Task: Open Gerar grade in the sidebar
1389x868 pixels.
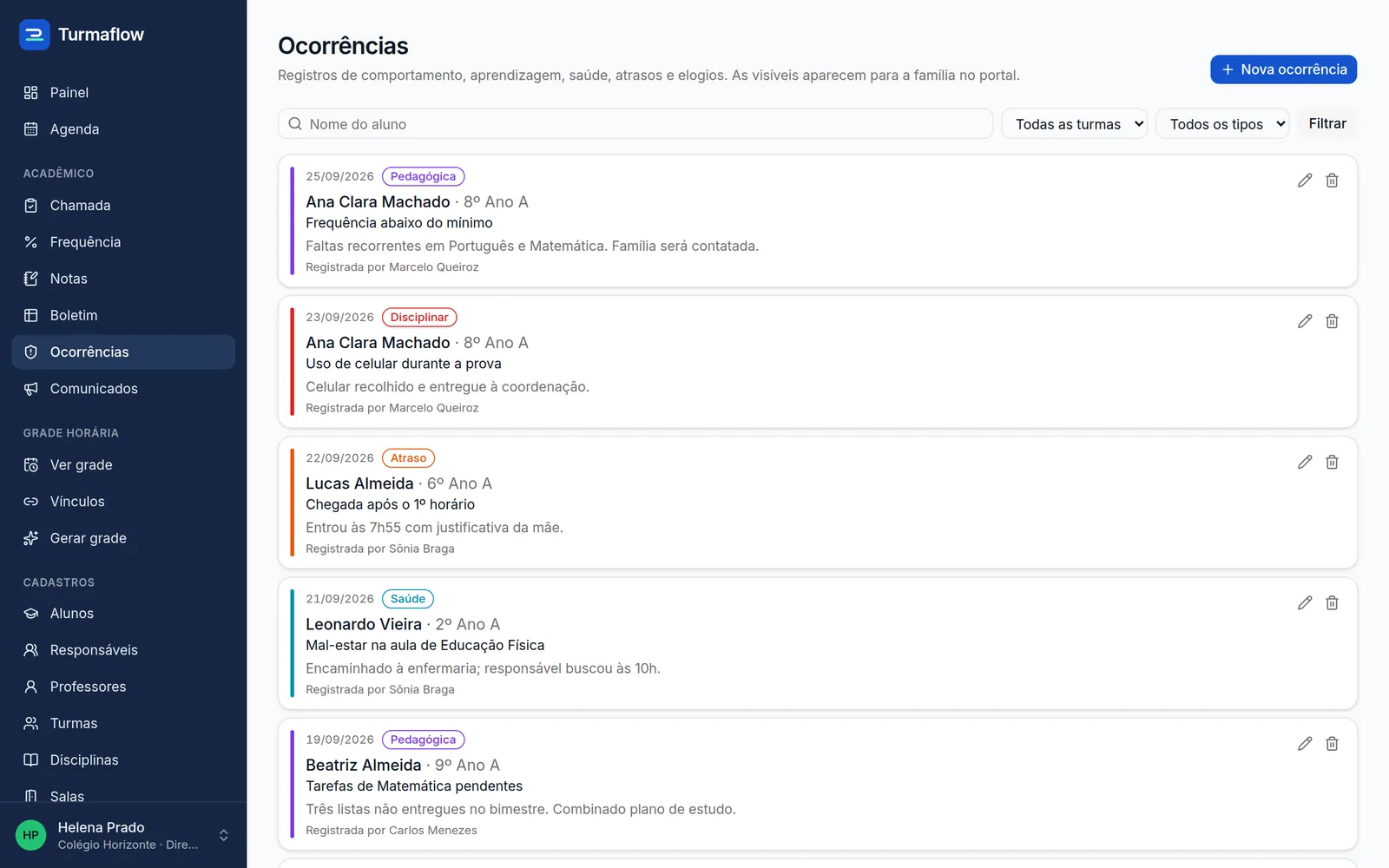Action: 123,538
